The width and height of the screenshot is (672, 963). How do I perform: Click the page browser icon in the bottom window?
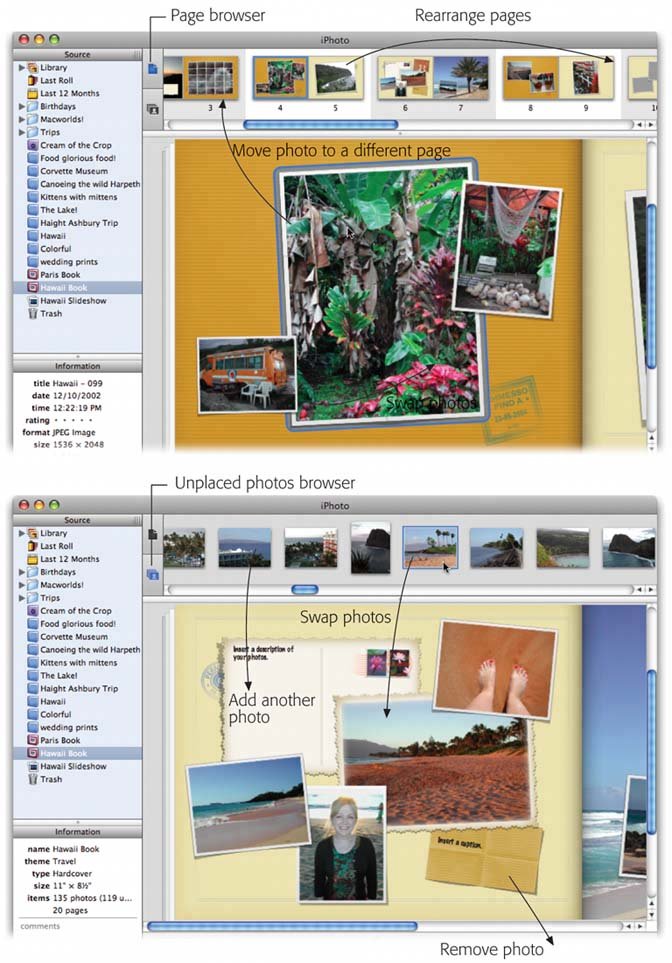153,535
